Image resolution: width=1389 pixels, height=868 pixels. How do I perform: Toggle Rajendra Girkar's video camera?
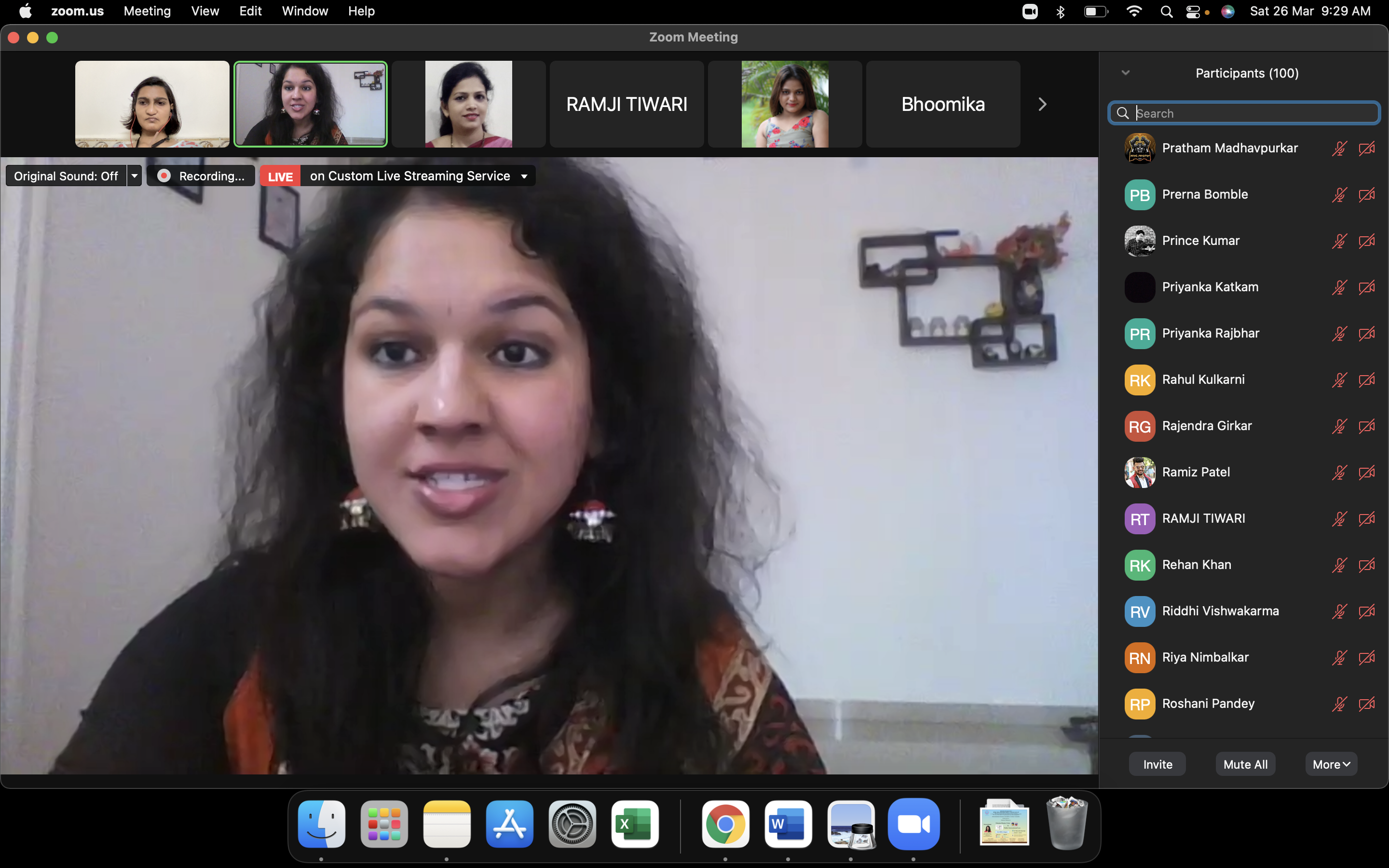(x=1367, y=426)
